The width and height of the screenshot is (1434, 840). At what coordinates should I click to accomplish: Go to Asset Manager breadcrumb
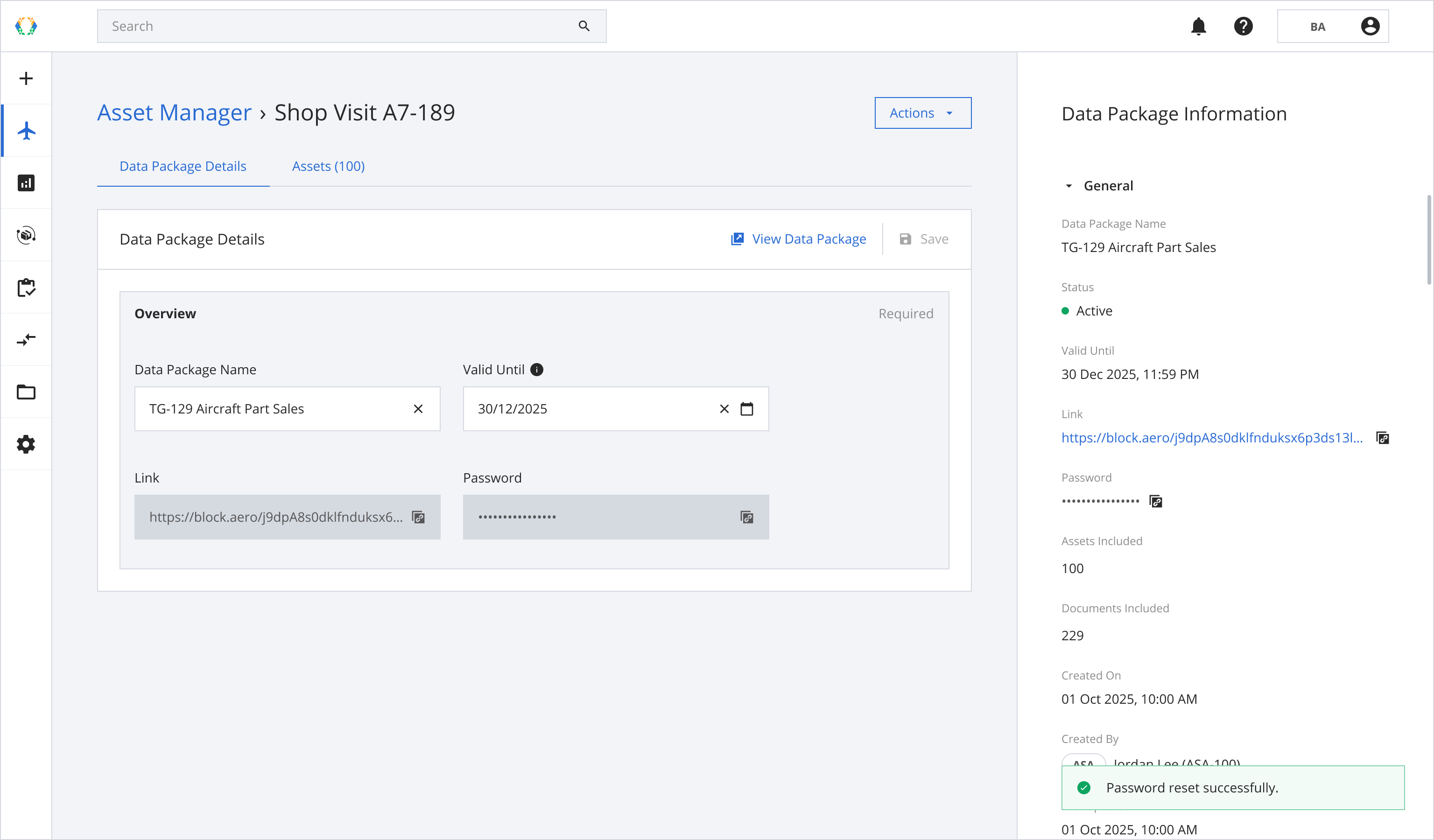[x=174, y=112]
